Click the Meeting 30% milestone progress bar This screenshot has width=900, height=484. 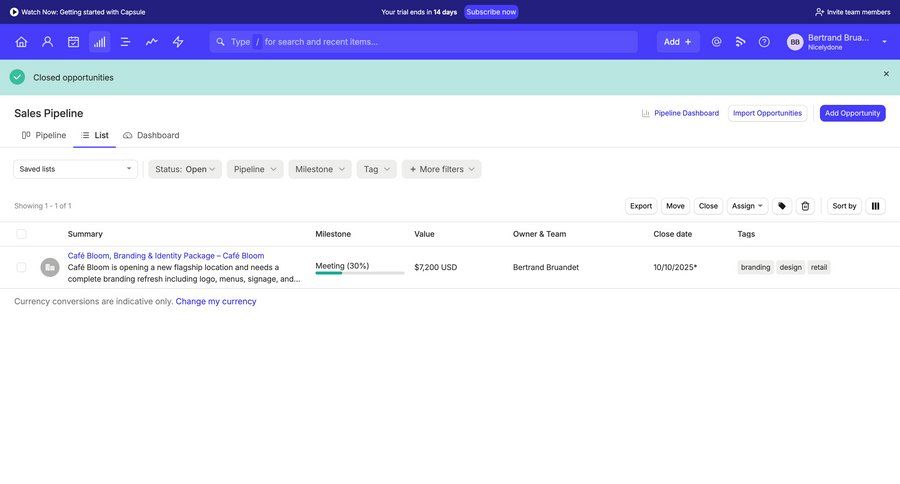360,272
